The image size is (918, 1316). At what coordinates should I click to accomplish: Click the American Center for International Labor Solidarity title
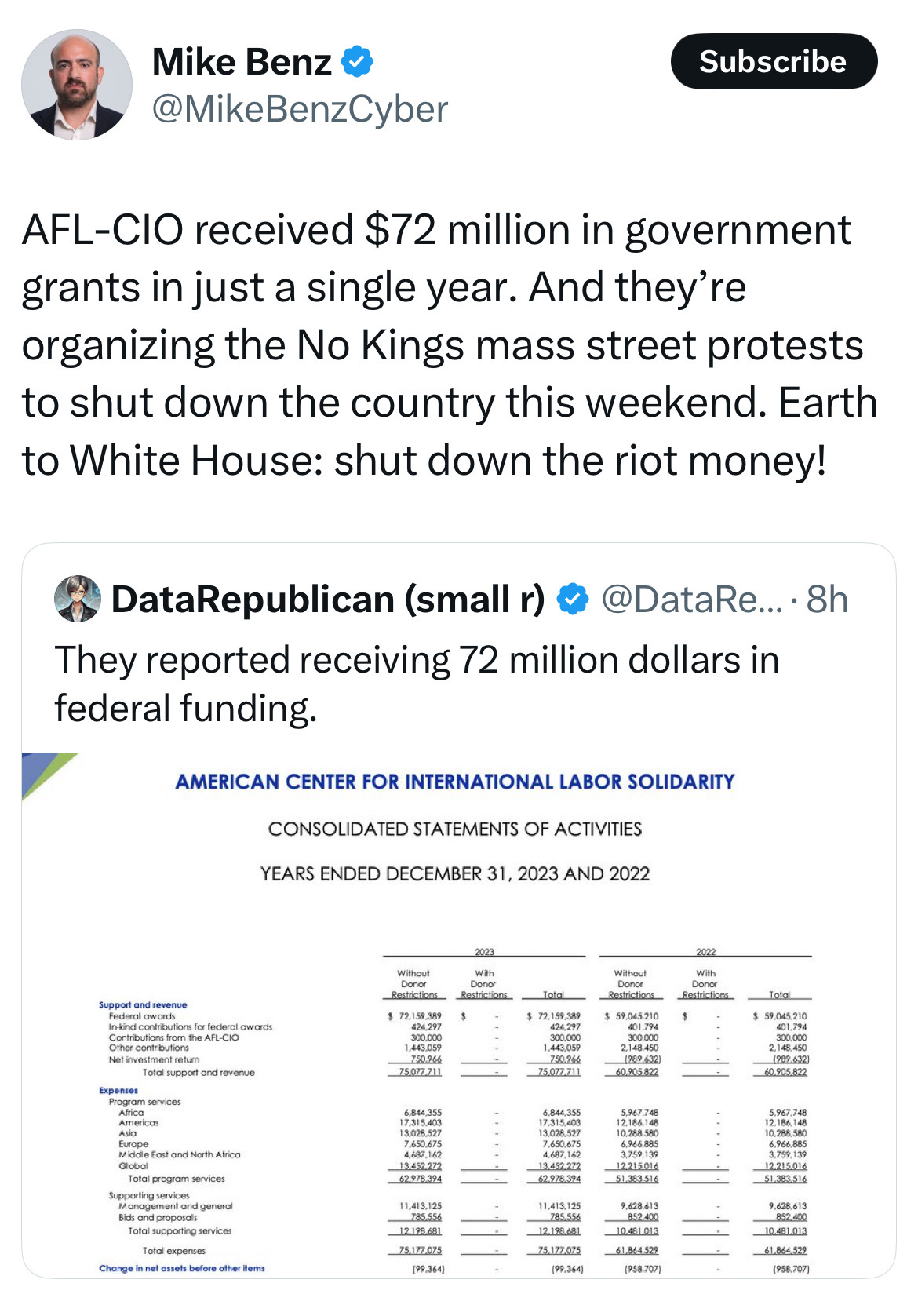[x=455, y=782]
